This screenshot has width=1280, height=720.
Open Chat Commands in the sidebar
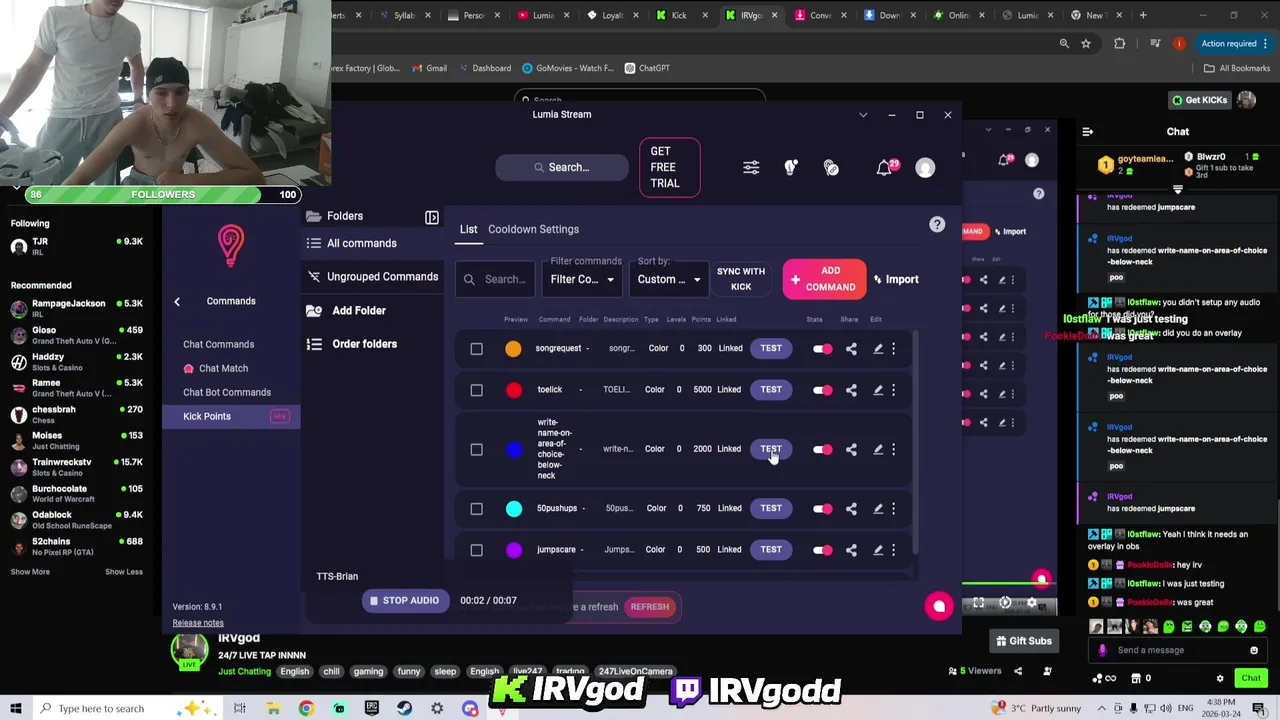218,344
